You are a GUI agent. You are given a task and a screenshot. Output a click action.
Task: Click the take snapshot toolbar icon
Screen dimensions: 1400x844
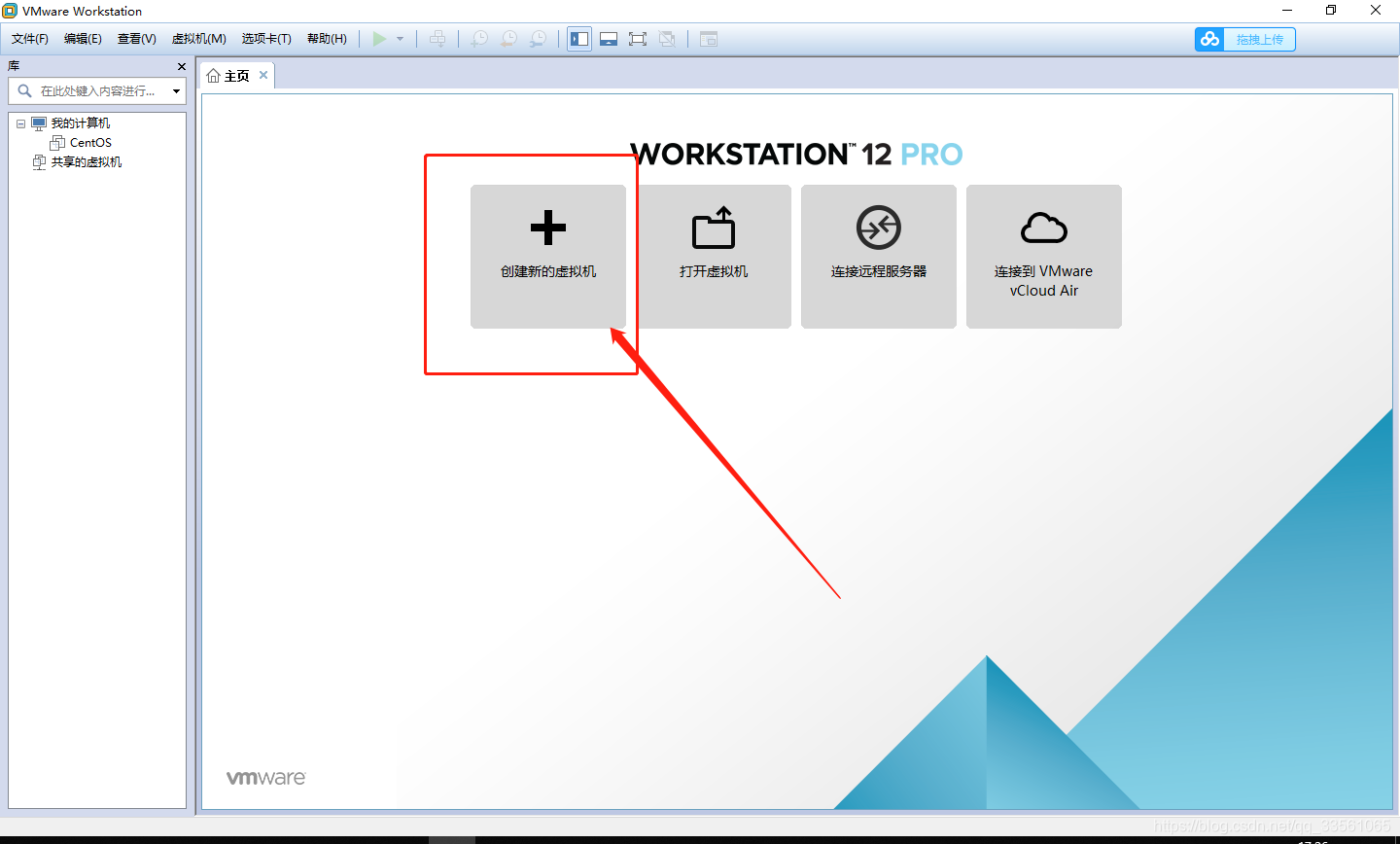point(479,39)
